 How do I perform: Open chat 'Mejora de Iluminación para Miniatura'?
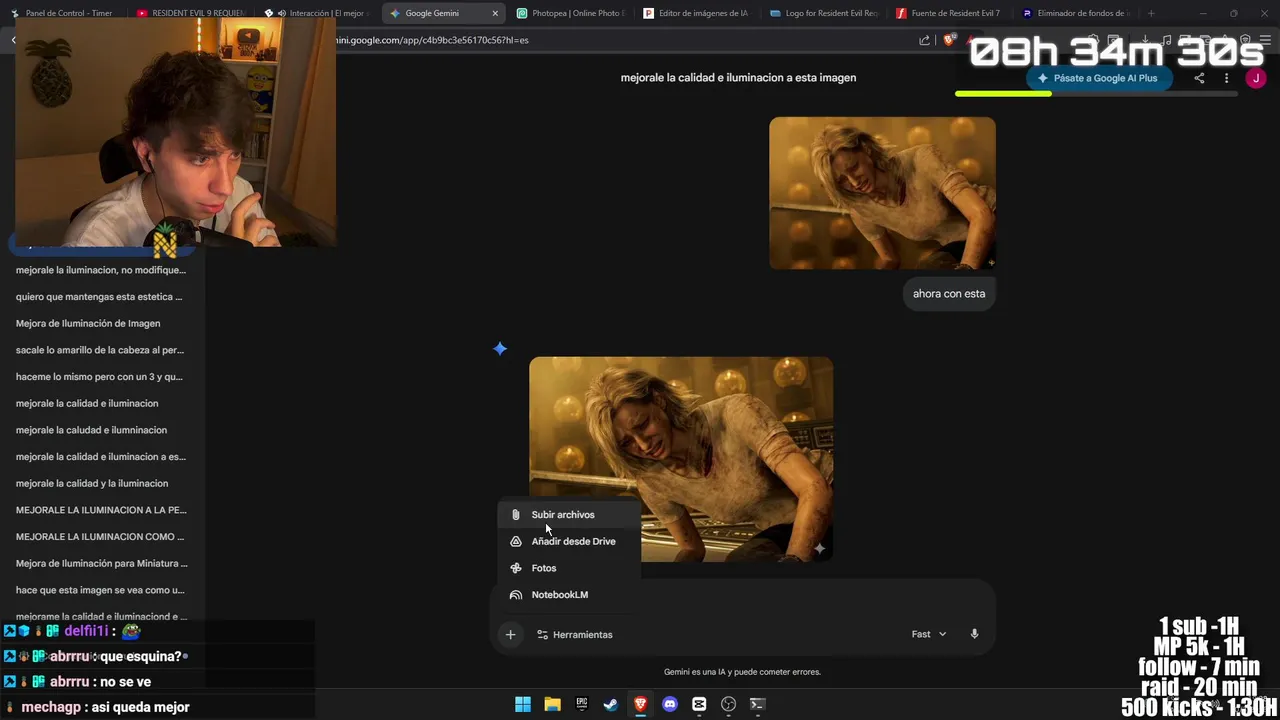pyautogui.click(x=101, y=563)
